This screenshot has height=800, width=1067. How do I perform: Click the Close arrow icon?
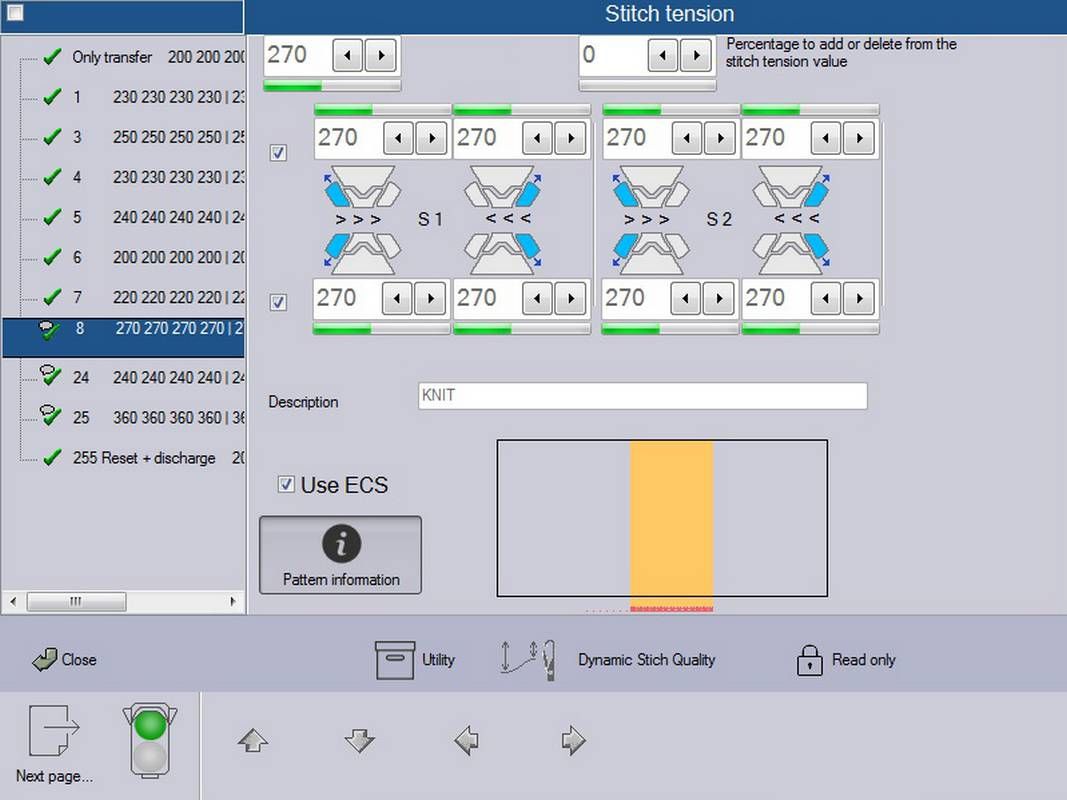click(44, 659)
